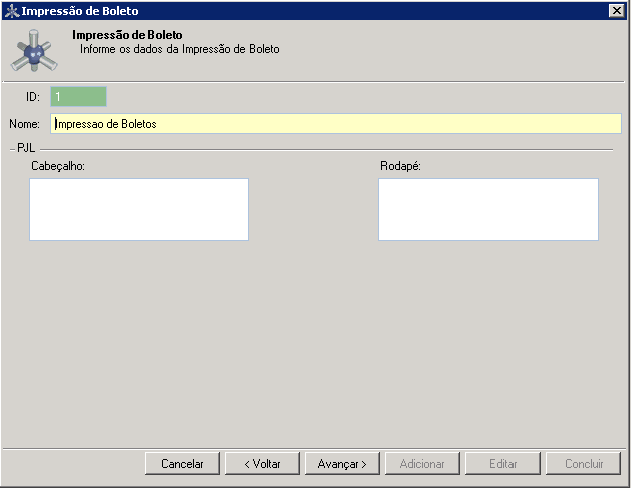Click the Rodapé label
This screenshot has width=631, height=488.
tap(400, 166)
